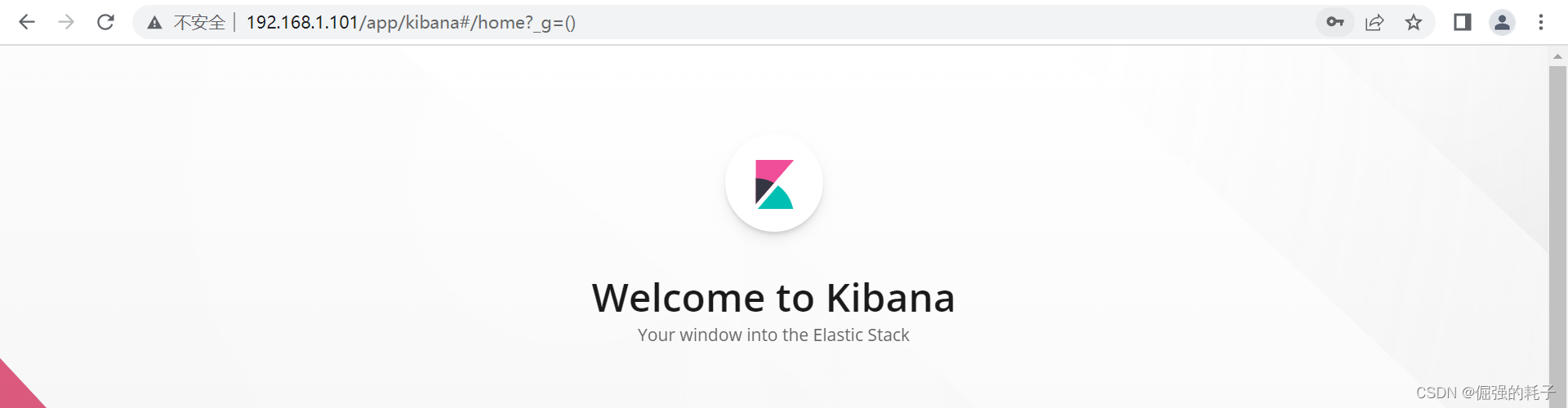This screenshot has width=1568, height=408.
Task: Bookmark this page with the star icon
Action: [x=1414, y=22]
